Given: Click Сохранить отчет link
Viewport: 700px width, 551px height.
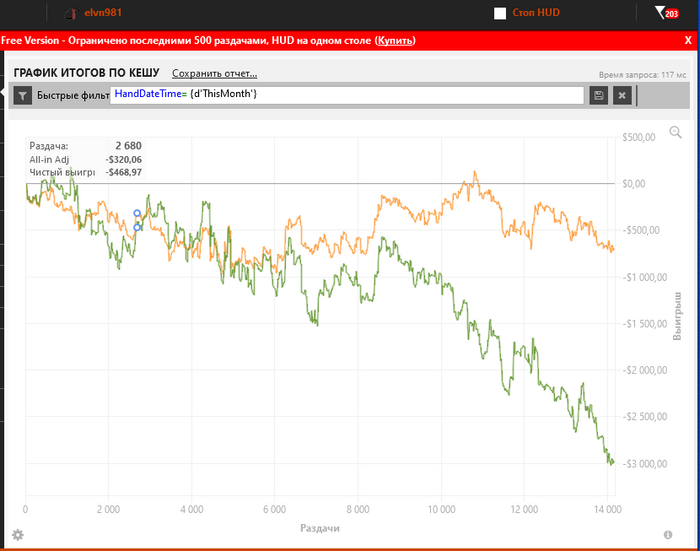Looking at the screenshot, I should tap(215, 74).
